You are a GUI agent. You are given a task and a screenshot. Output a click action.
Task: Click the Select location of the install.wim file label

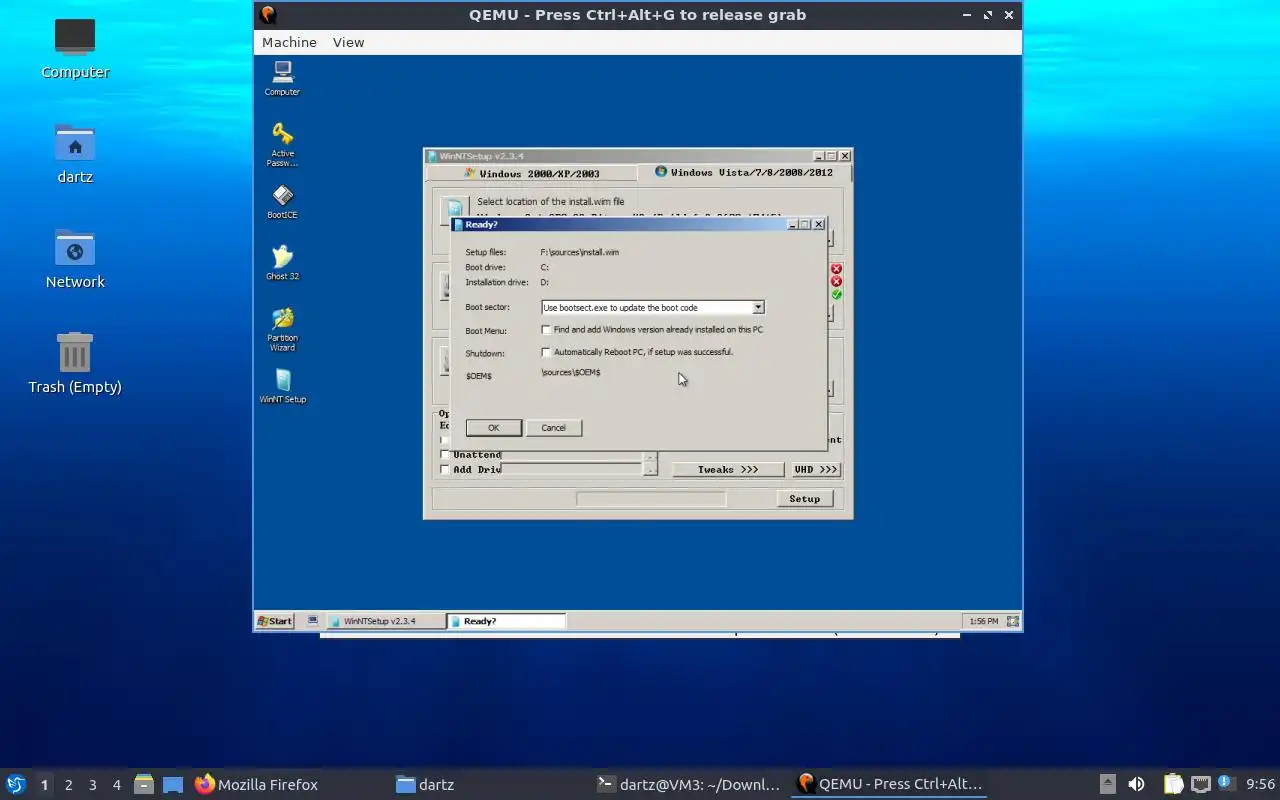point(550,202)
